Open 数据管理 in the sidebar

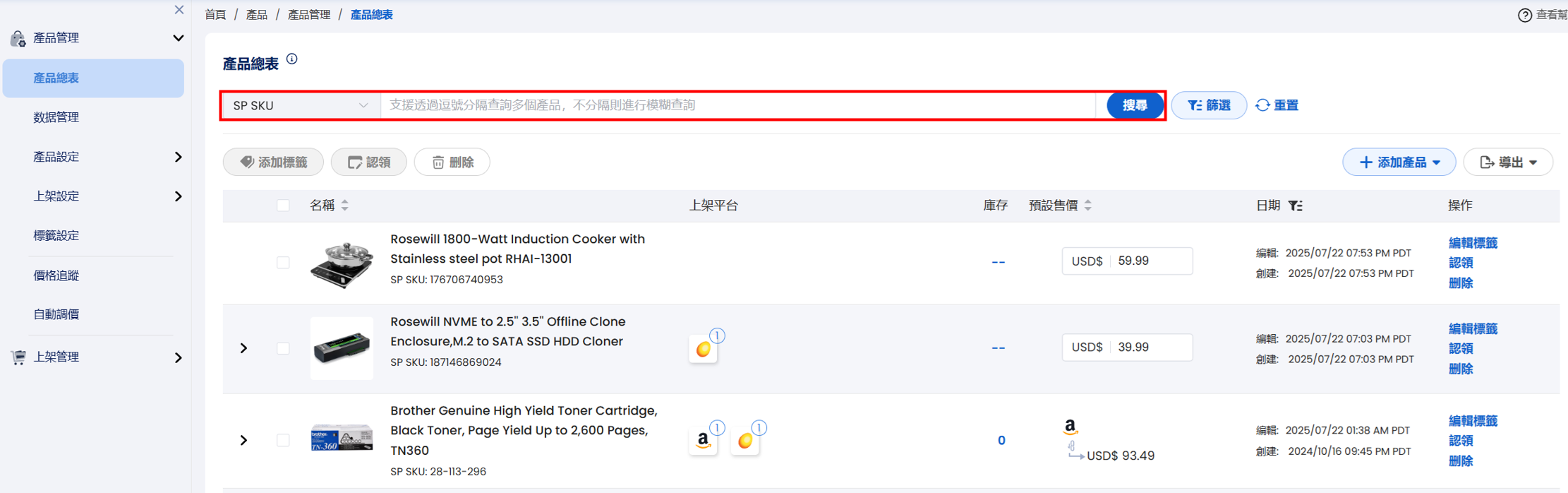click(x=56, y=117)
